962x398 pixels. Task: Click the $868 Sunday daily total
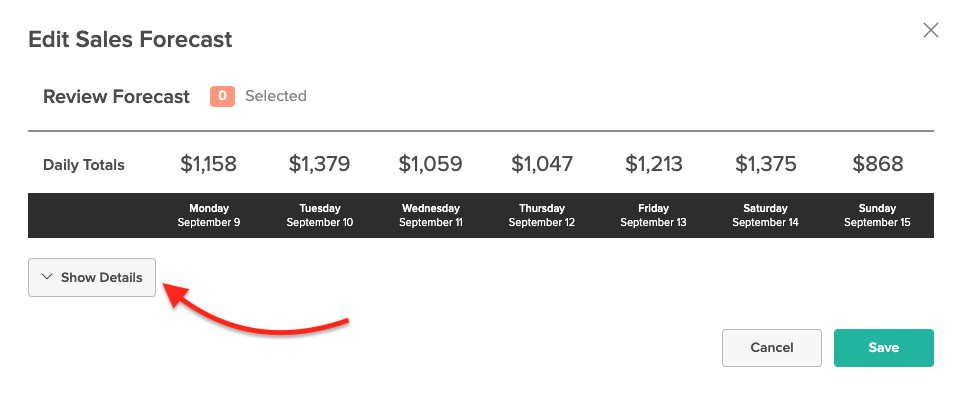click(x=878, y=164)
